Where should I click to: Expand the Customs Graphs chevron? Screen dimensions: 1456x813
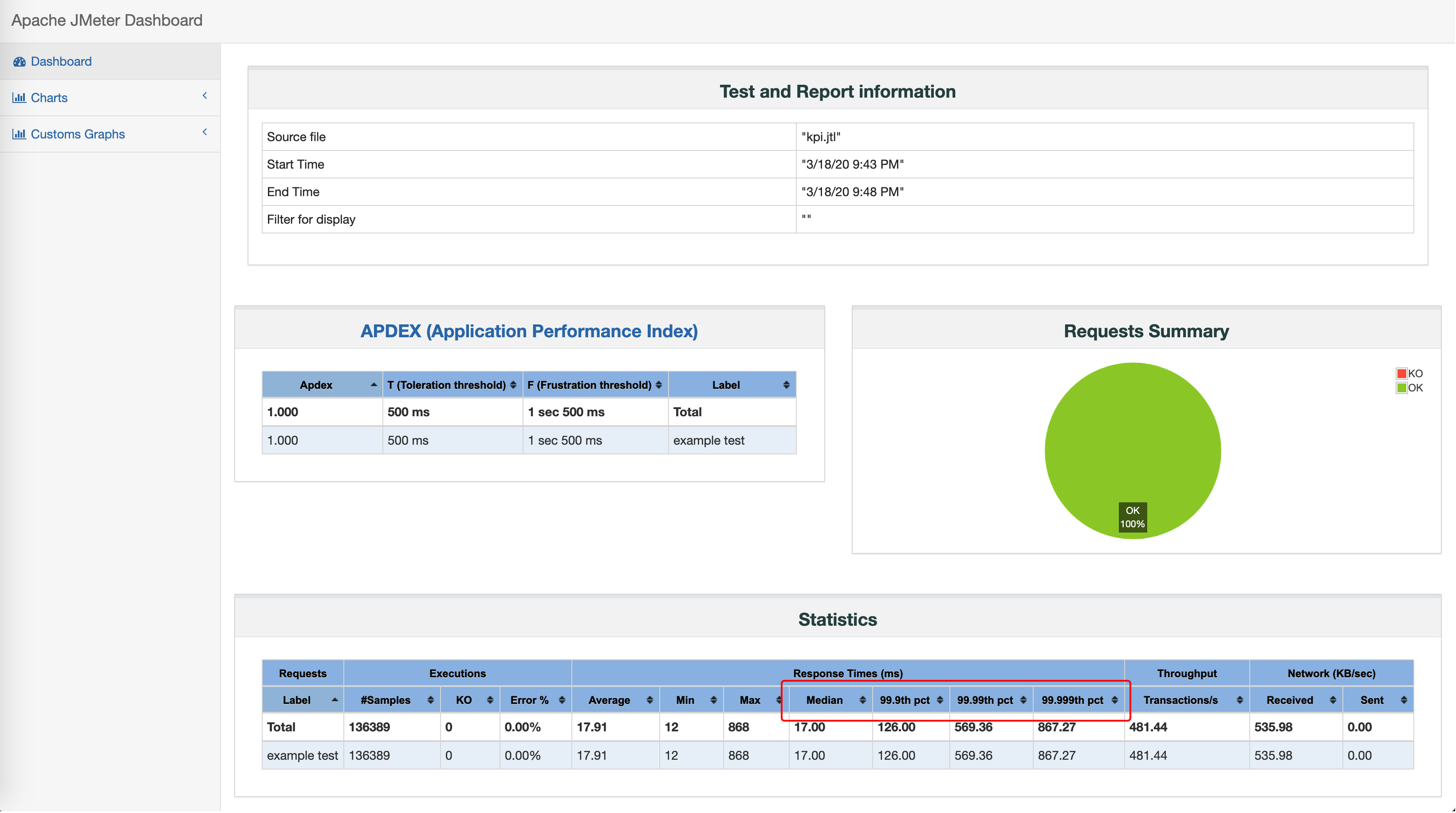point(205,132)
